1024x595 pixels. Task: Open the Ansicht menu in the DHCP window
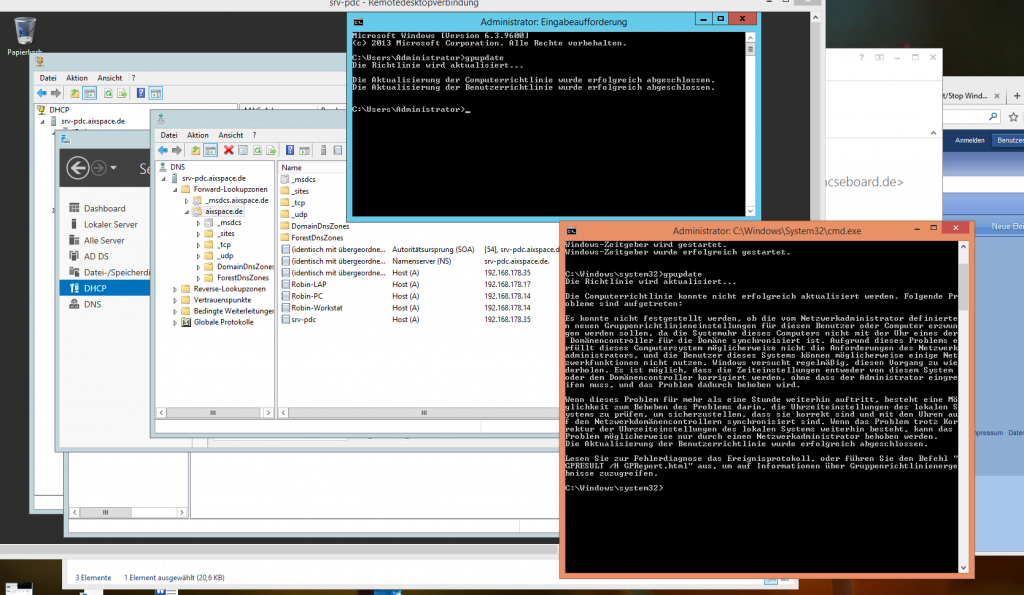tap(110, 78)
